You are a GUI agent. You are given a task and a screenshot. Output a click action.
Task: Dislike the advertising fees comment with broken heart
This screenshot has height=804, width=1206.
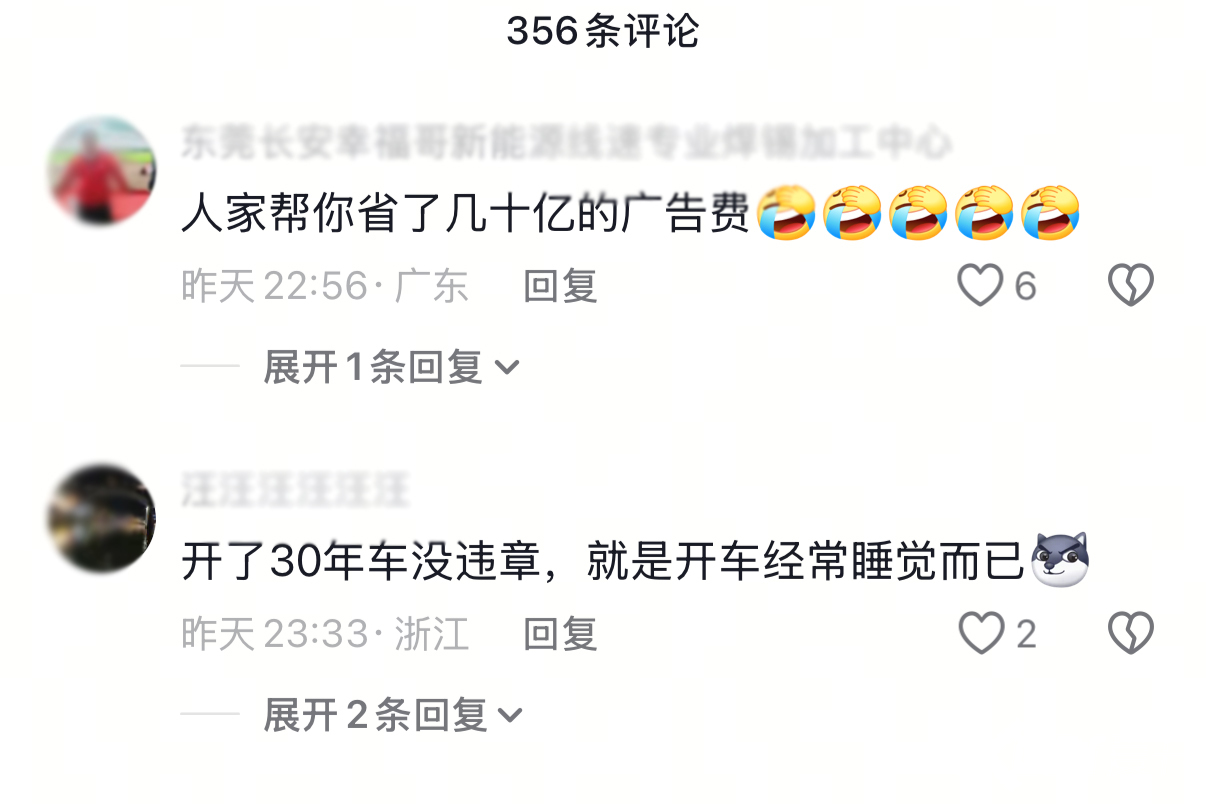1131,286
